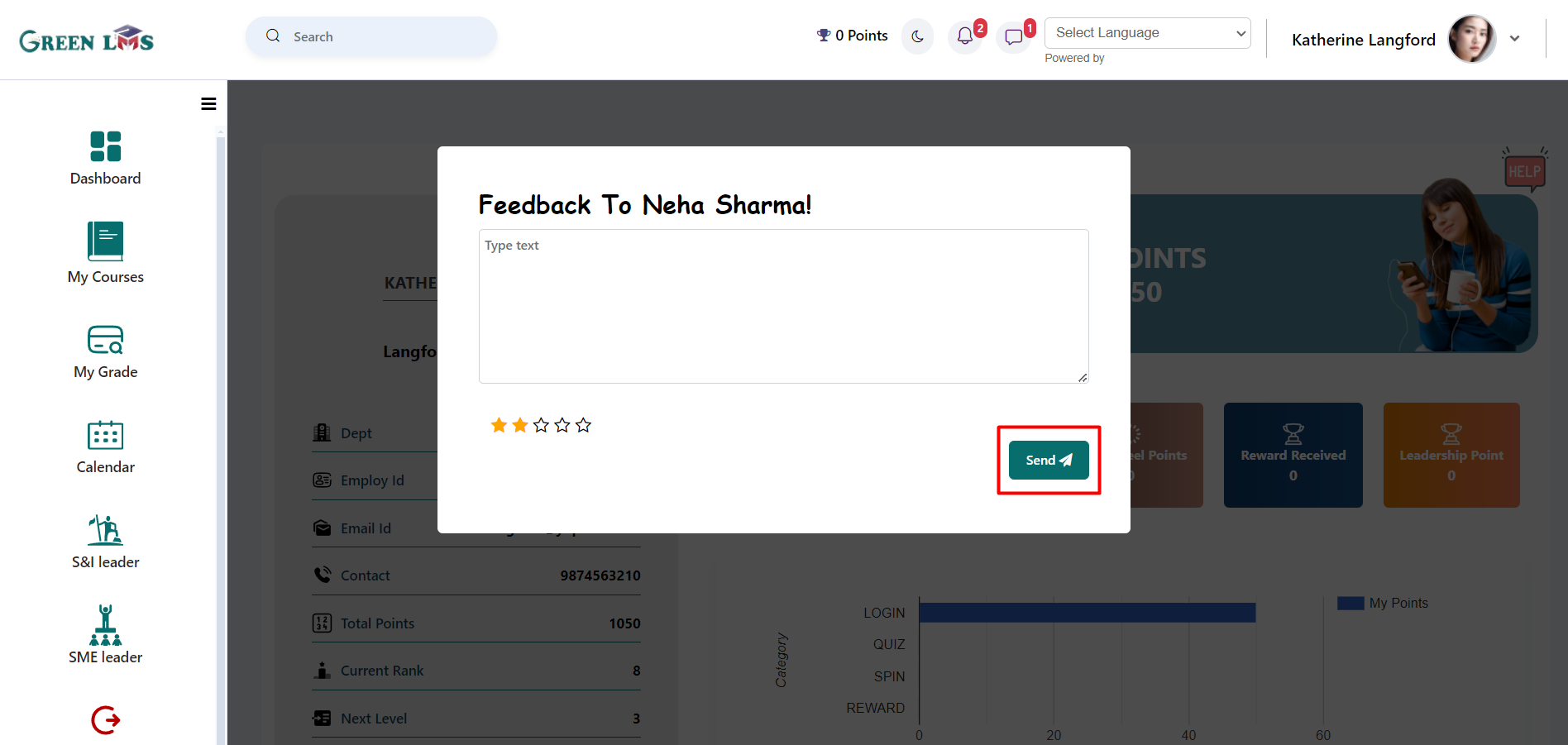Focus the Search input field

(x=371, y=36)
